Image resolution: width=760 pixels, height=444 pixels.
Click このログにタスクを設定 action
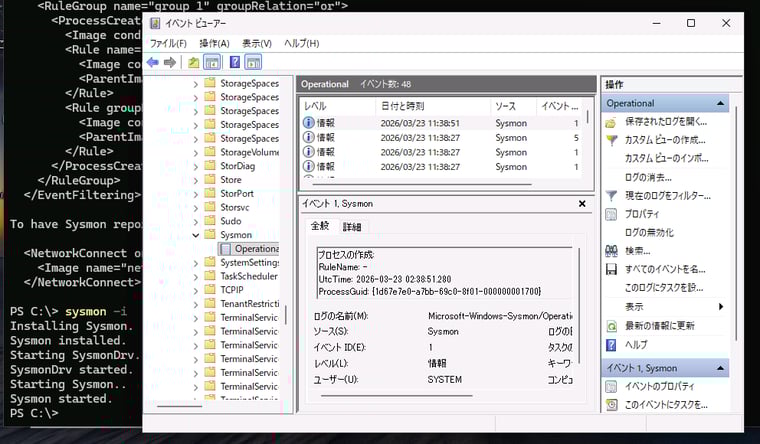point(664,288)
